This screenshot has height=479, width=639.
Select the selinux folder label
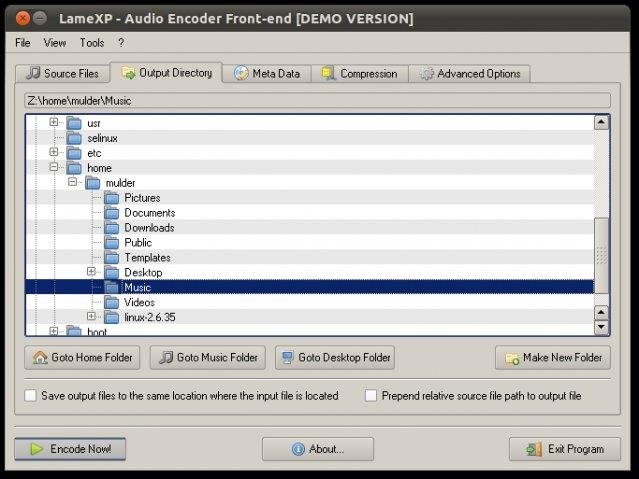(102, 138)
